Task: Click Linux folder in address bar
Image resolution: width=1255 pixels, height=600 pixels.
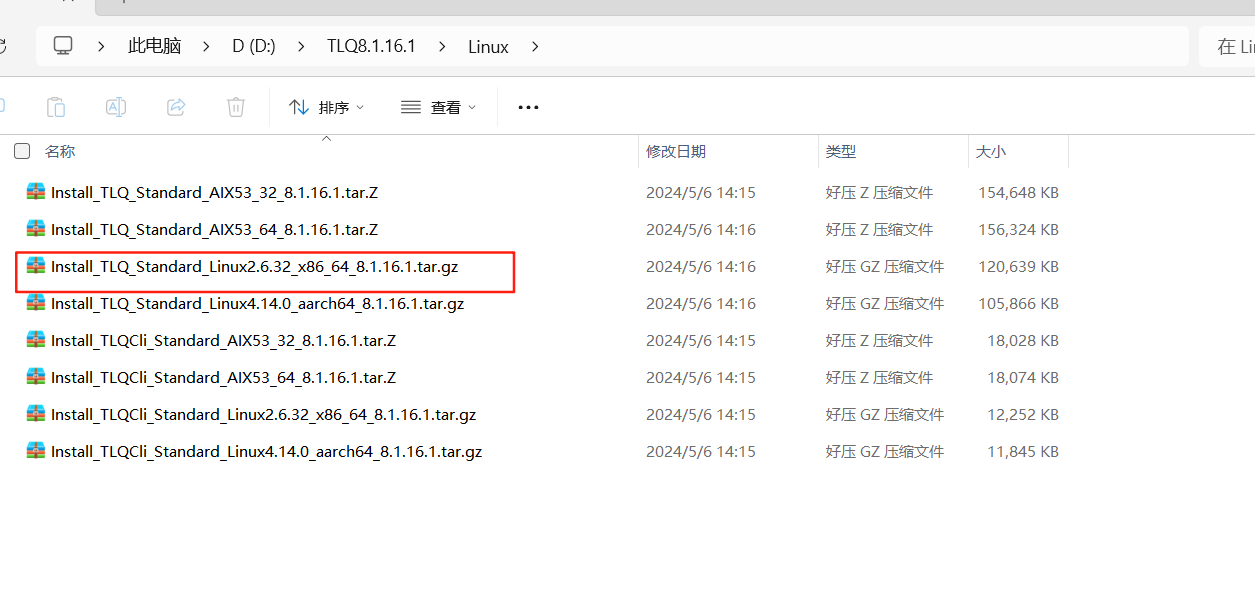Action: (488, 46)
